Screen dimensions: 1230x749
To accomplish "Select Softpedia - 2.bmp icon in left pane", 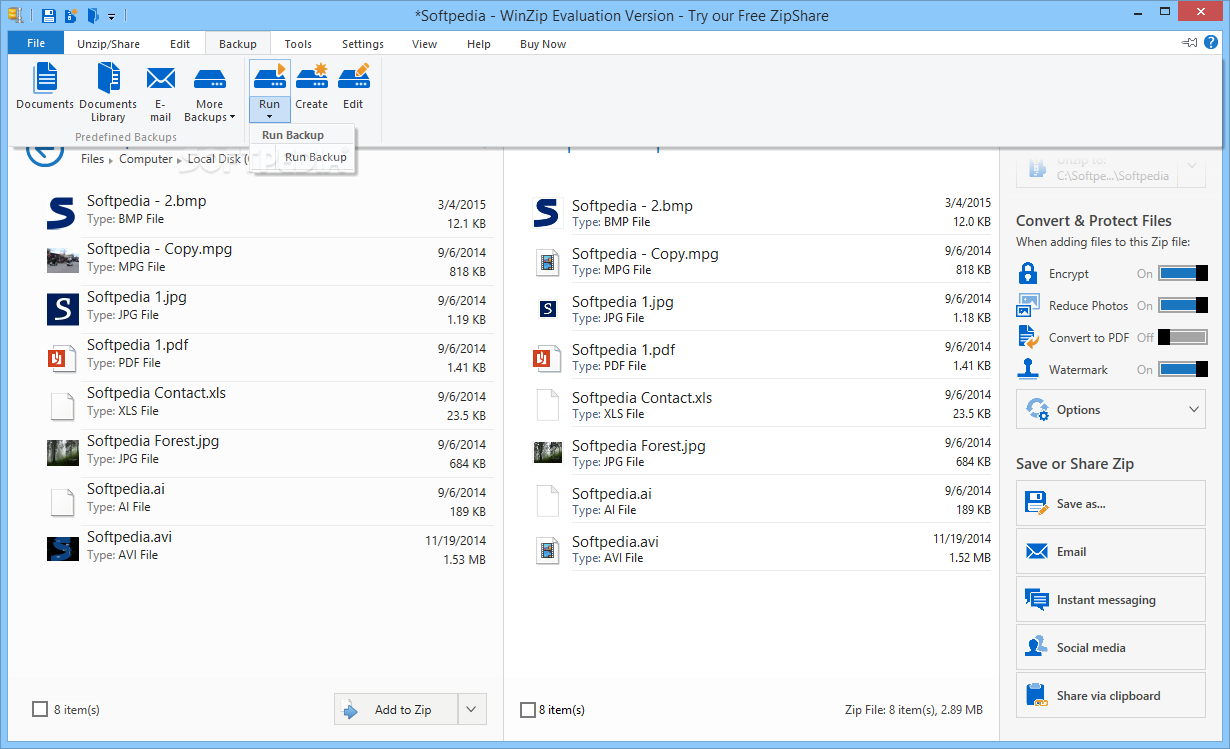I will click(62, 212).
